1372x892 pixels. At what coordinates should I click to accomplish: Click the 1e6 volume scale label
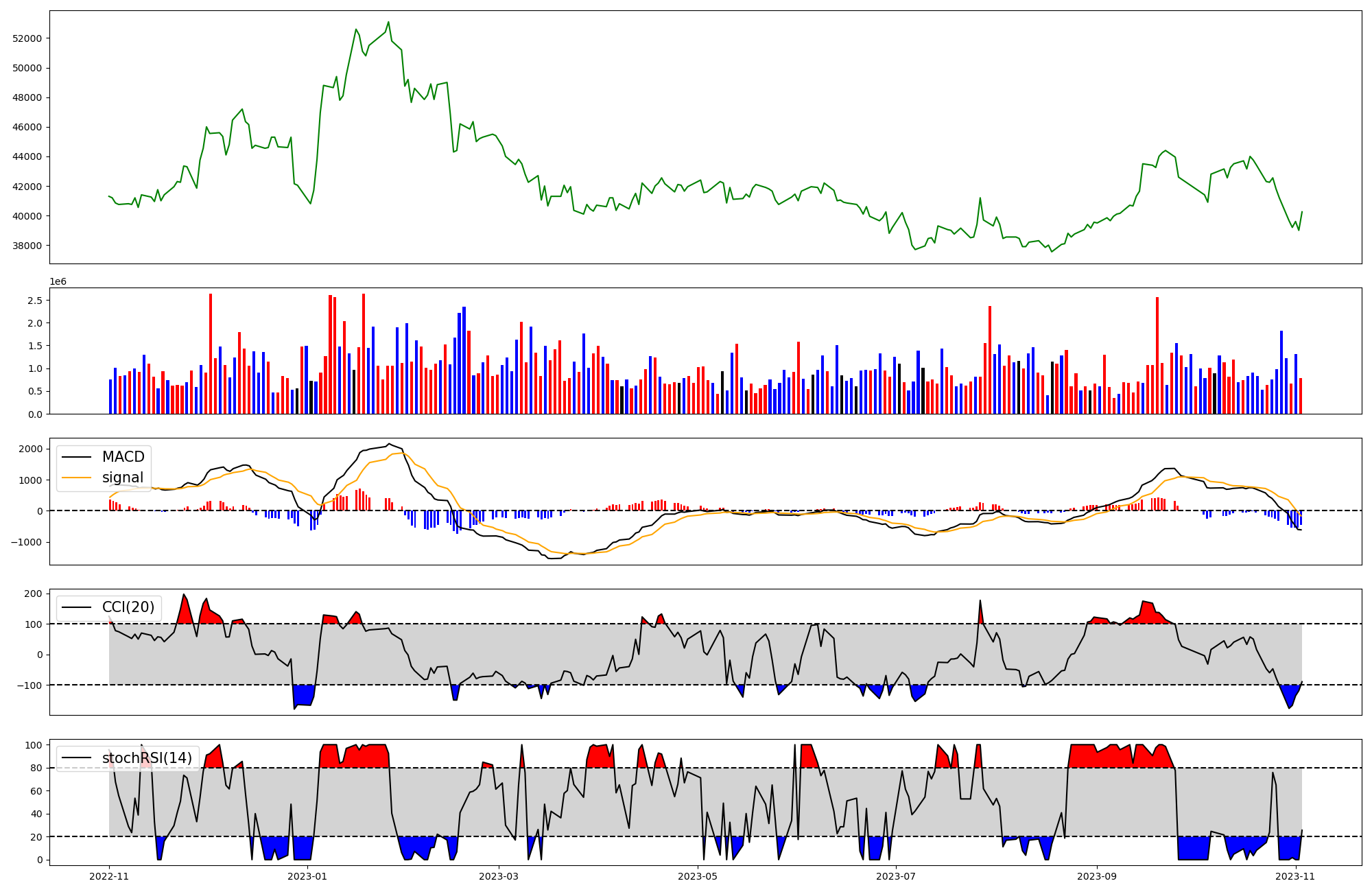coord(58,282)
